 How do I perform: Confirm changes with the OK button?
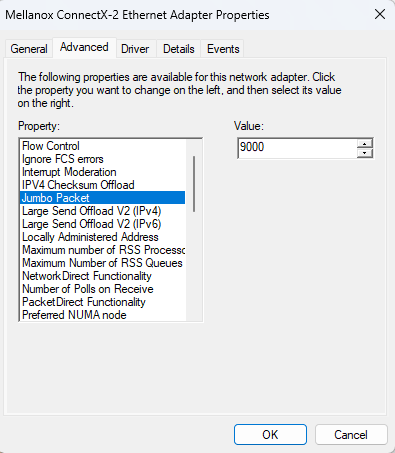coord(270,434)
